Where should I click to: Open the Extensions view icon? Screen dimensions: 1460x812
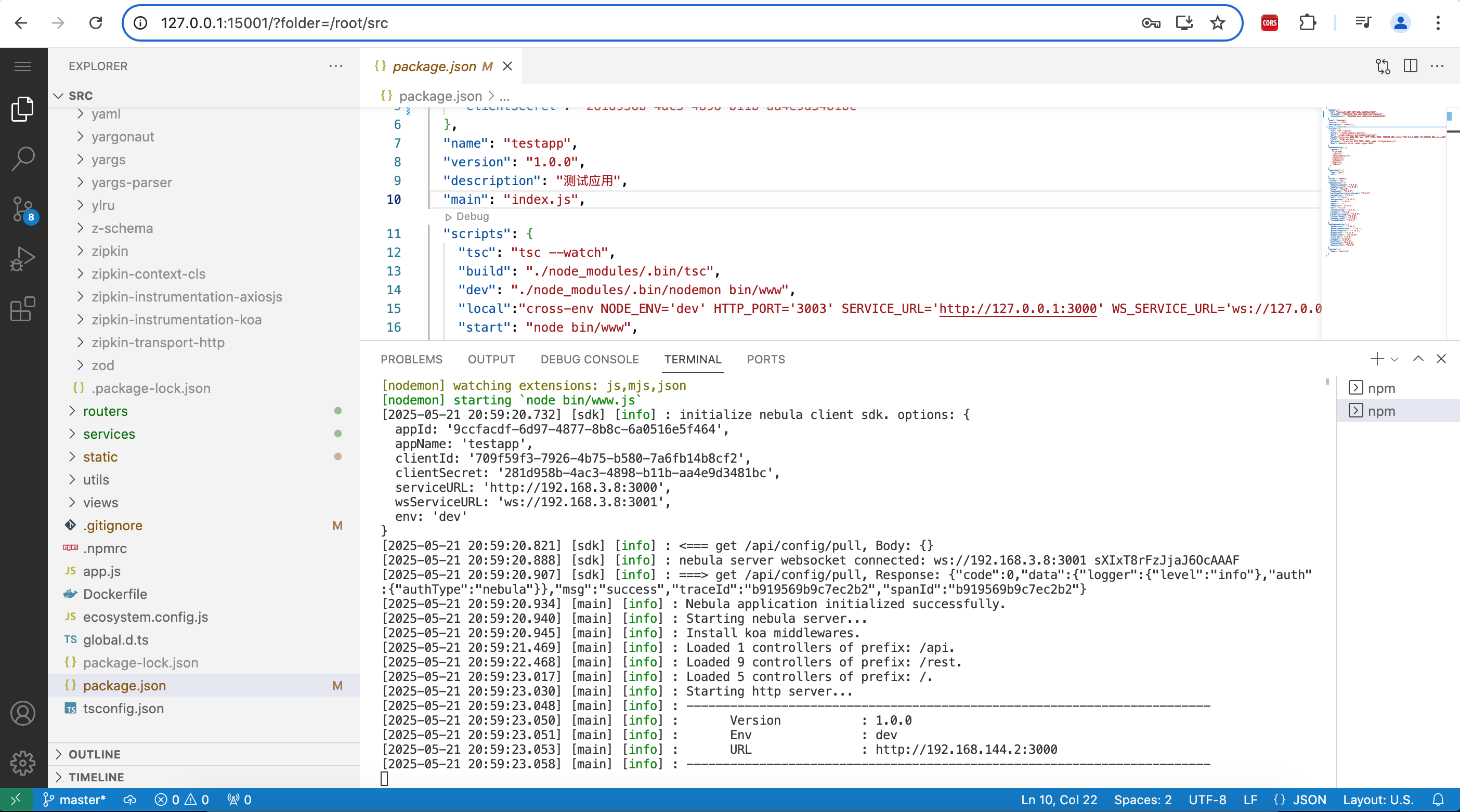23,309
